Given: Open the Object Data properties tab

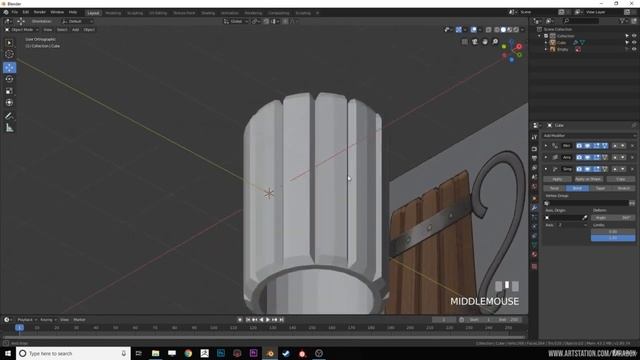Looking at the screenshot, I should pos(534,245).
